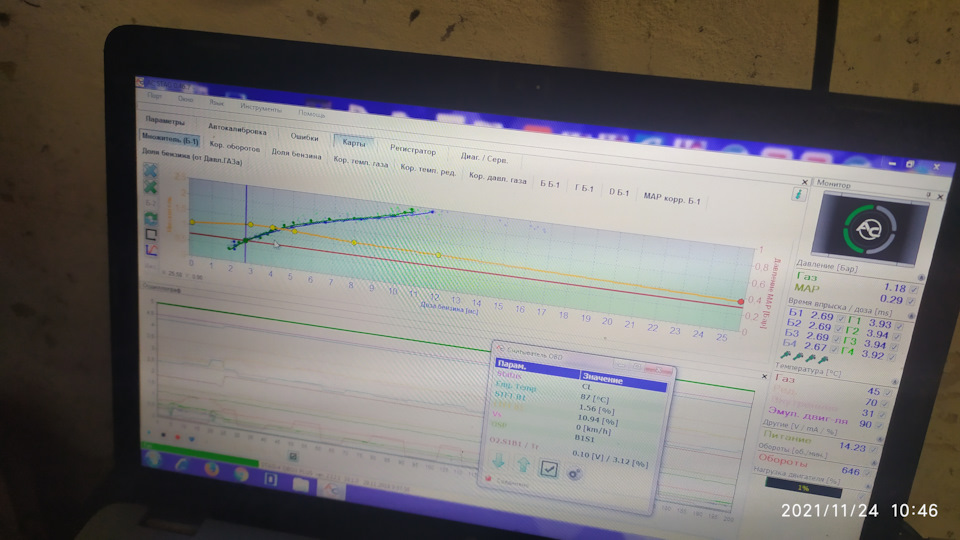960x540 pixels.
Task: Click the green X erase-map icon
Action: click(x=150, y=187)
